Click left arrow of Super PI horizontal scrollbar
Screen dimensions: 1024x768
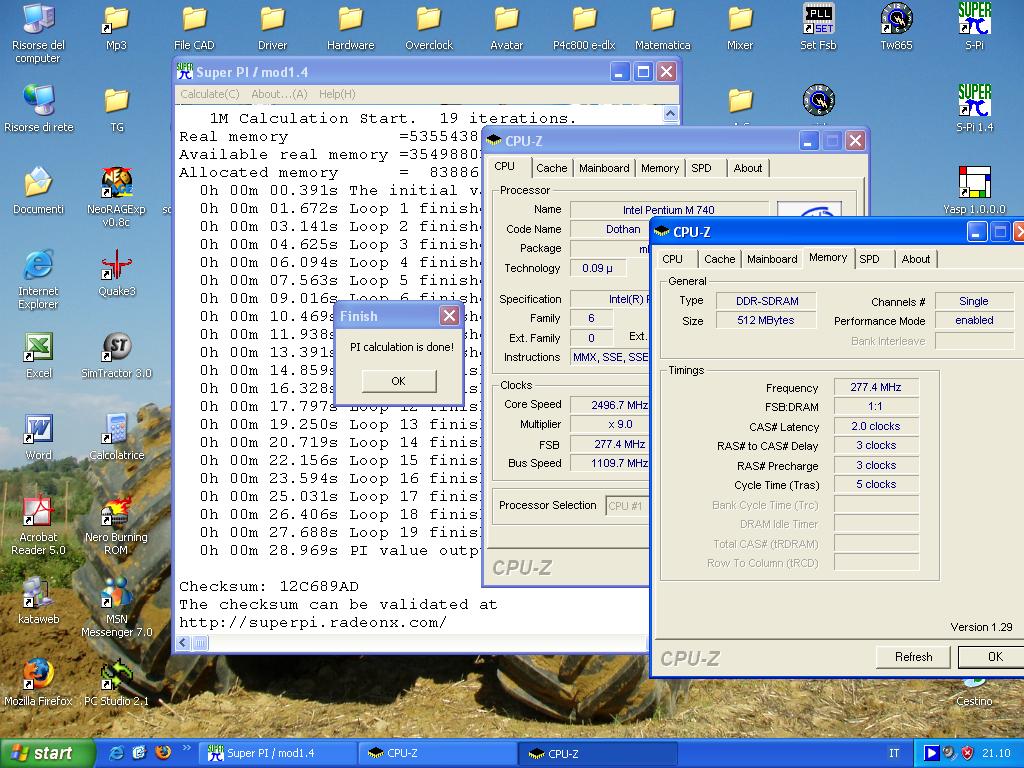[x=184, y=643]
